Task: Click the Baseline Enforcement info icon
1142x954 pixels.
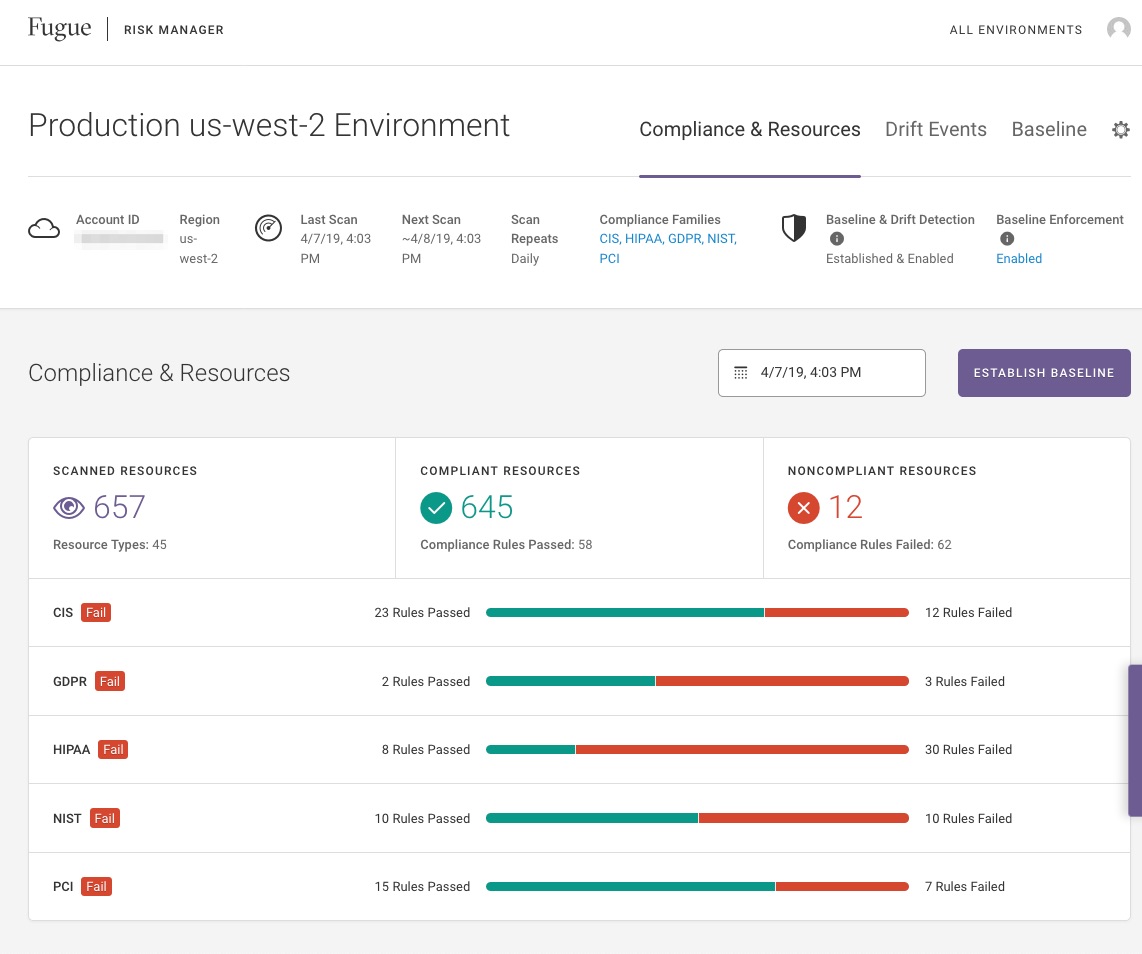Action: pyautogui.click(x=1007, y=239)
